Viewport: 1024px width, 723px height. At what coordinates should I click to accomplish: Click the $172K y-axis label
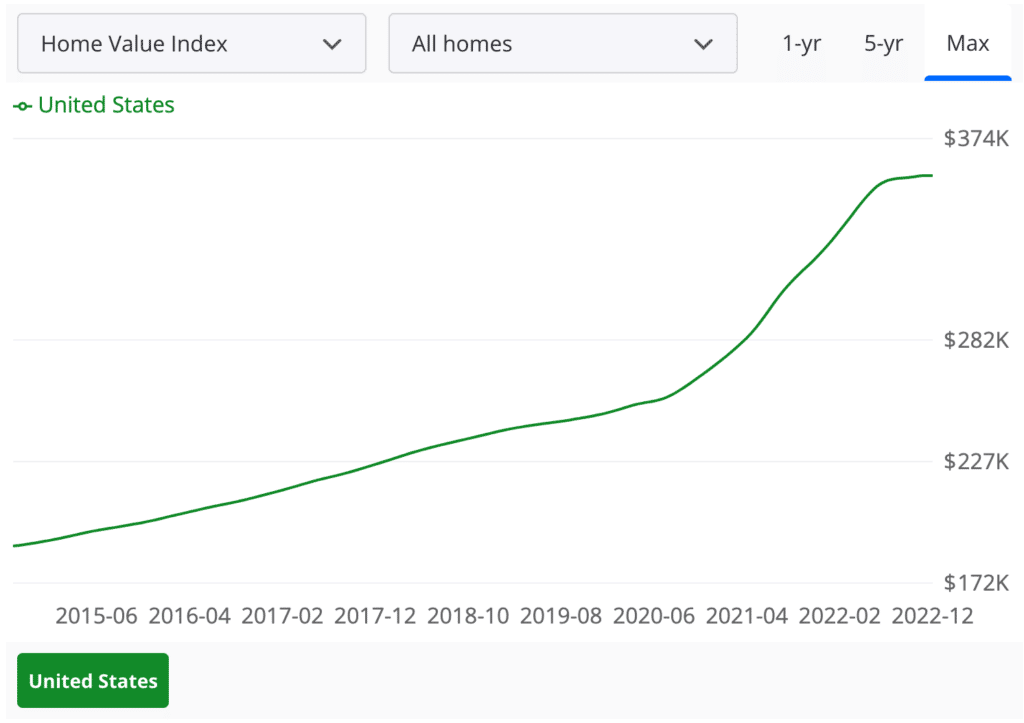click(976, 582)
